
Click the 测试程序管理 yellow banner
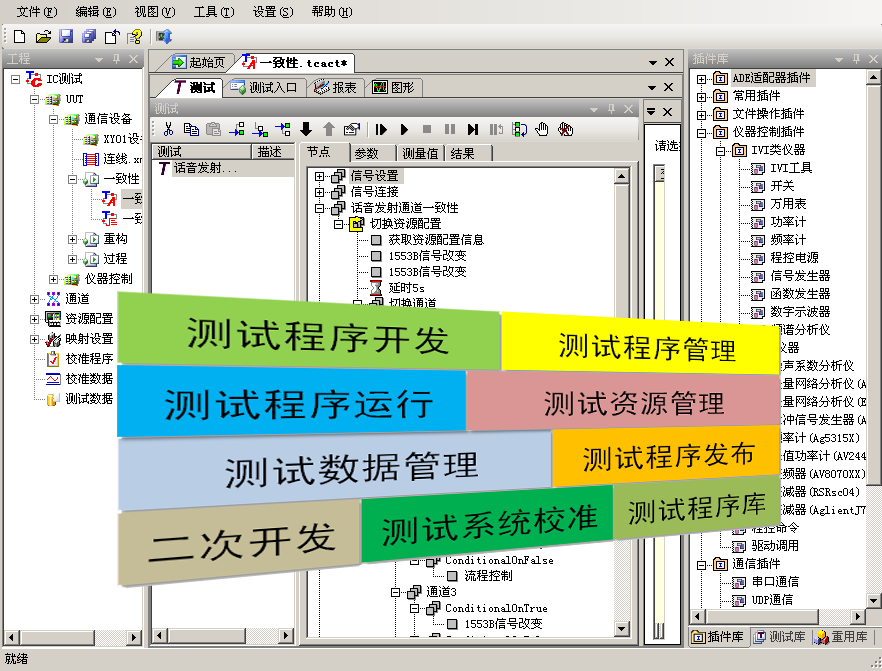click(x=640, y=345)
